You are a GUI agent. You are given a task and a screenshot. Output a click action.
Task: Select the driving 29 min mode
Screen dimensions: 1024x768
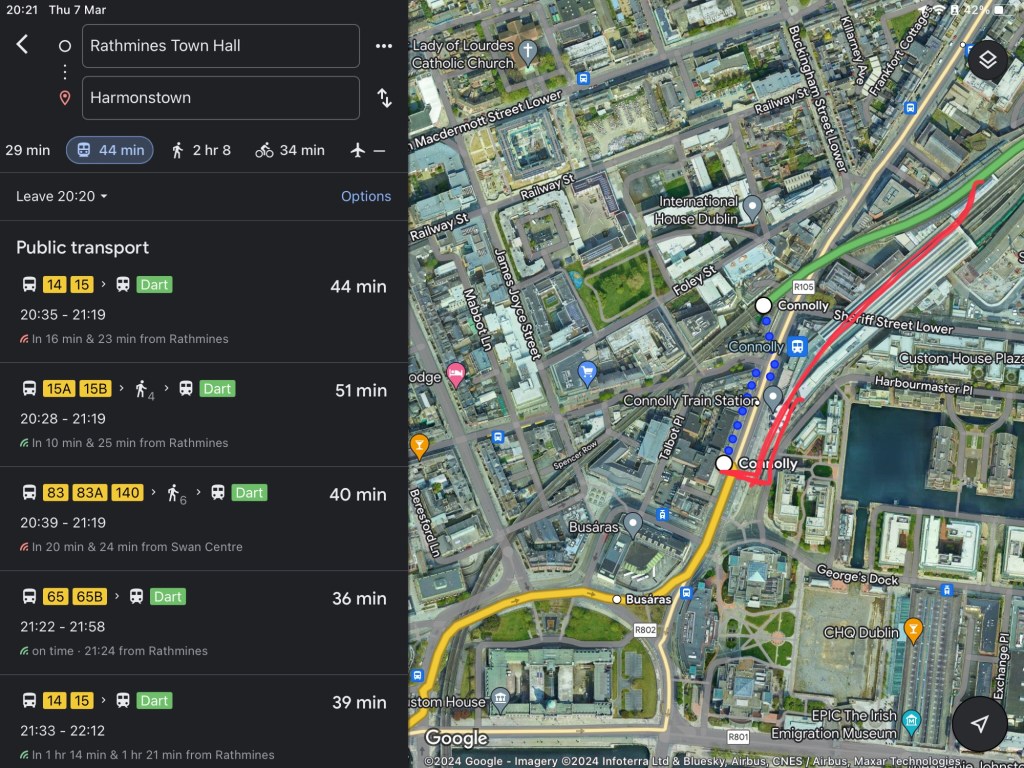[27, 150]
